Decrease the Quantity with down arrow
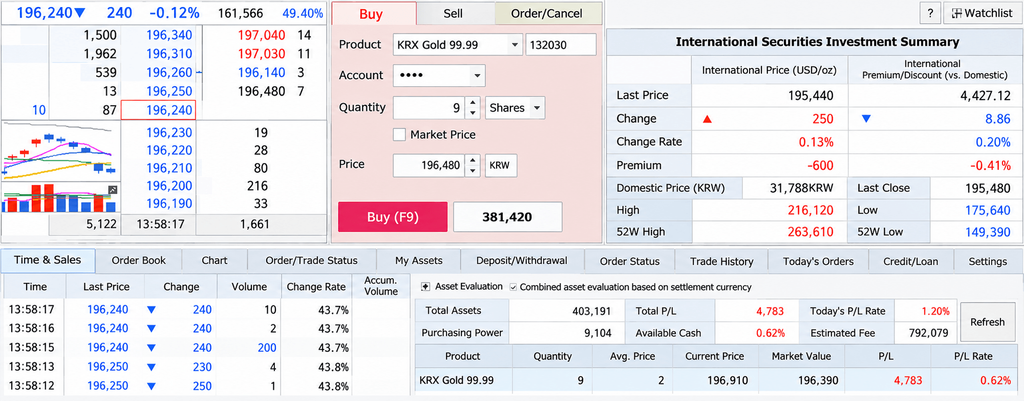Screen dimensions: 1024x401 [x=472, y=114]
